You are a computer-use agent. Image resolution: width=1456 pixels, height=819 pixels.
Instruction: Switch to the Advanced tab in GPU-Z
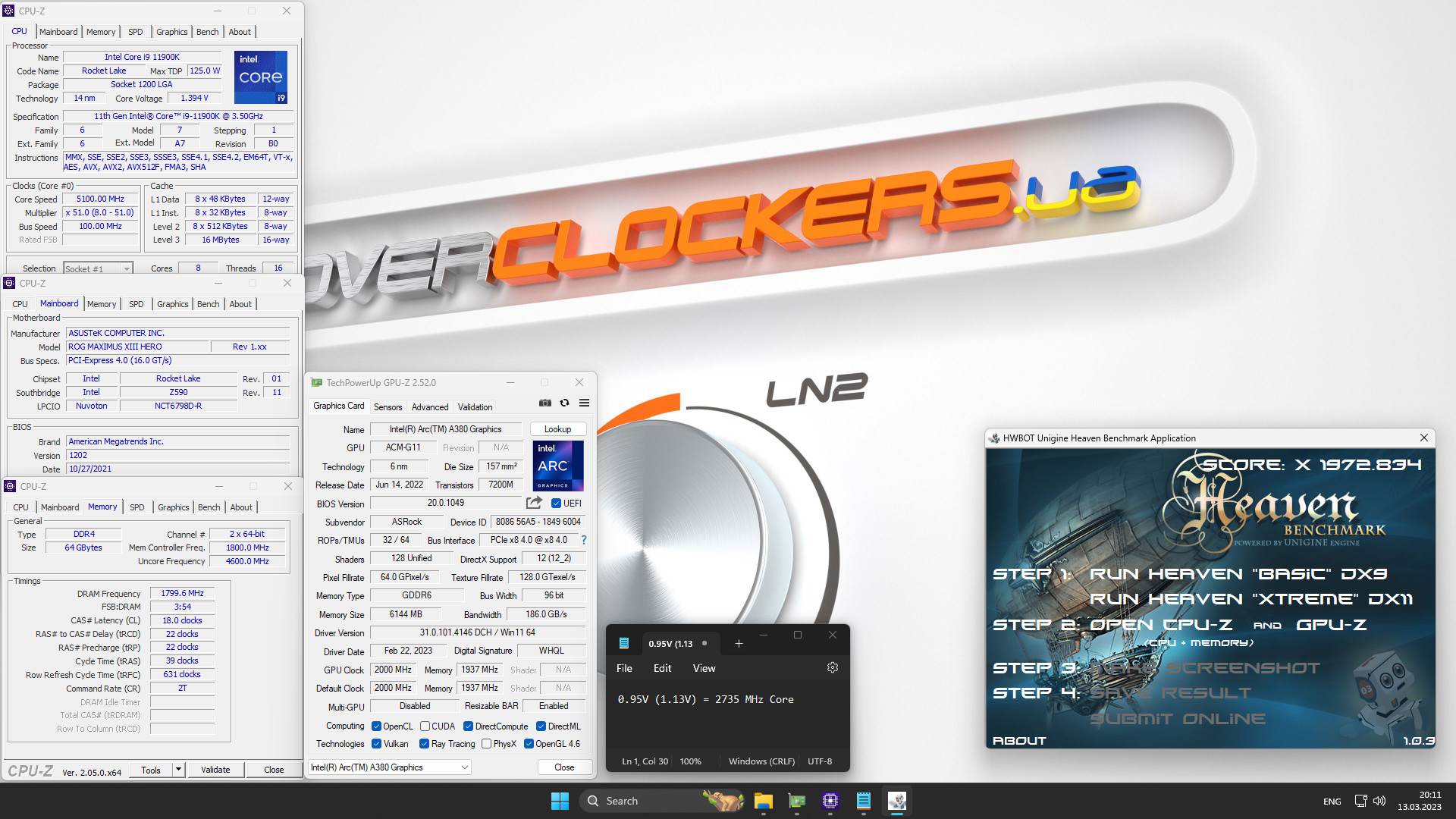click(430, 407)
